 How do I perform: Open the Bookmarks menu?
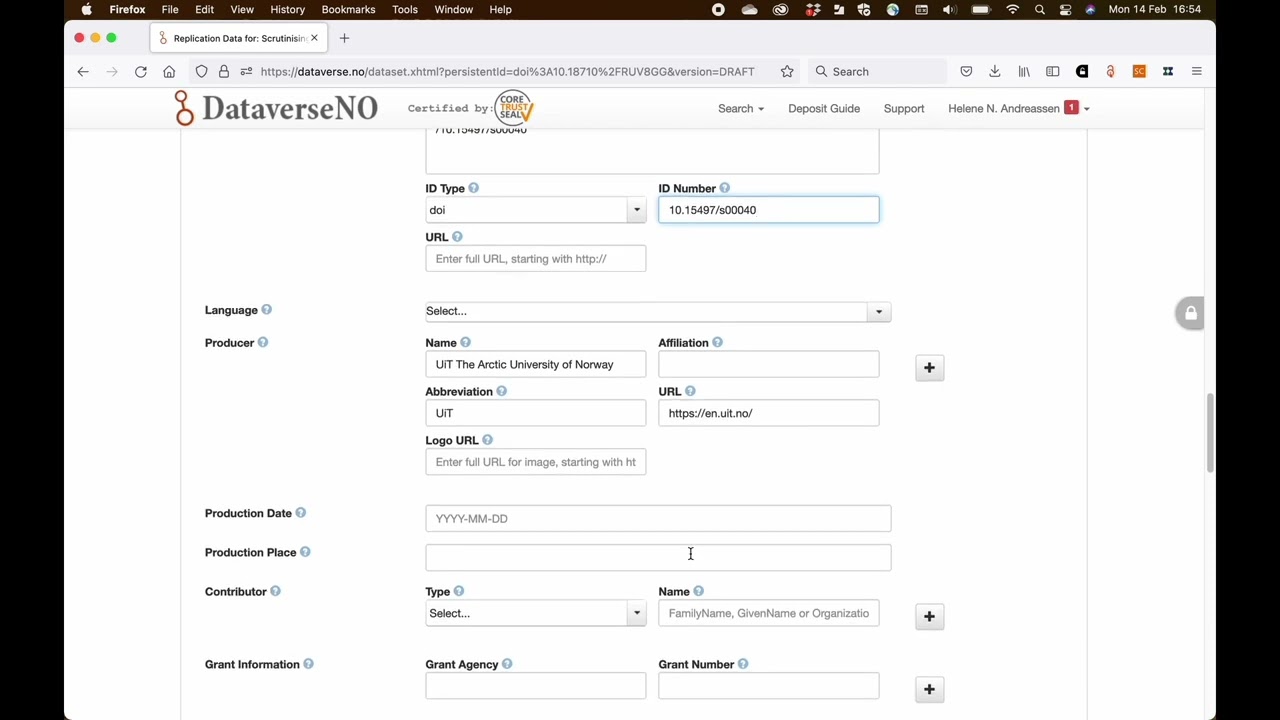(348, 9)
